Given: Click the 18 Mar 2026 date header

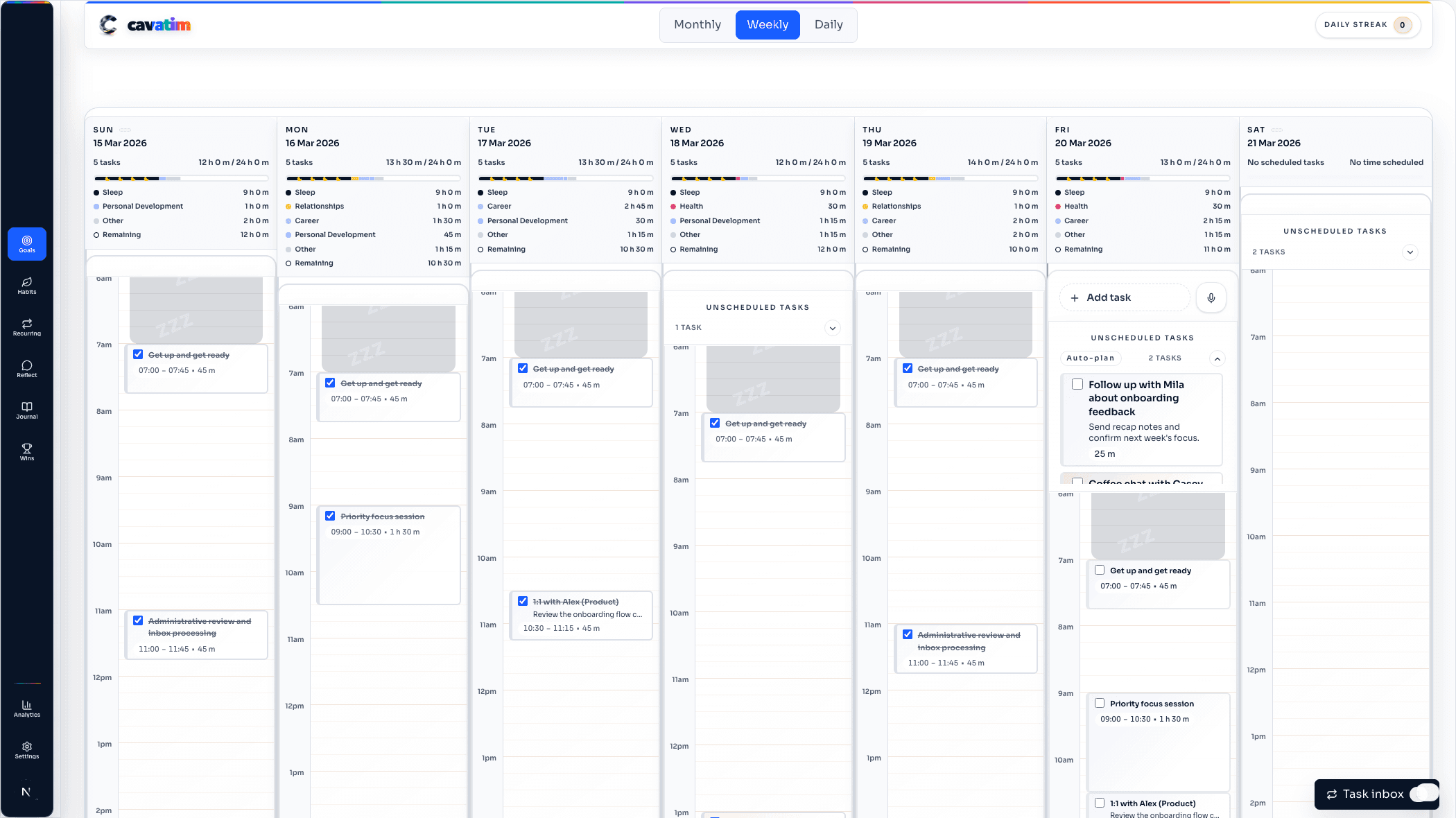Looking at the screenshot, I should click(697, 143).
